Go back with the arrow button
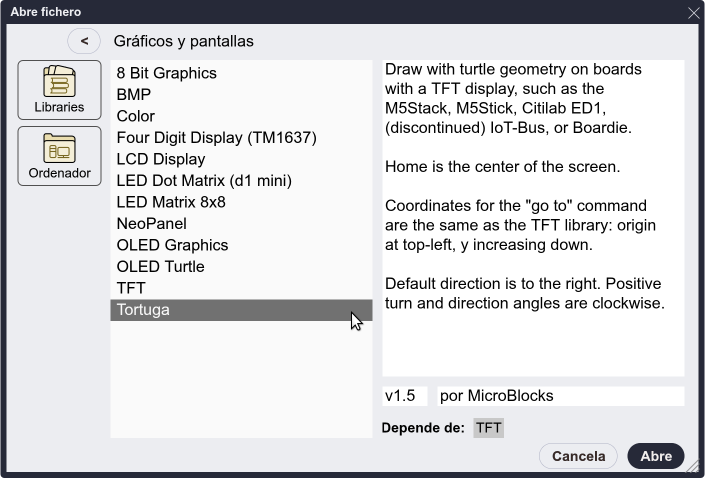Image resolution: width=705 pixels, height=478 pixels. click(x=85, y=41)
